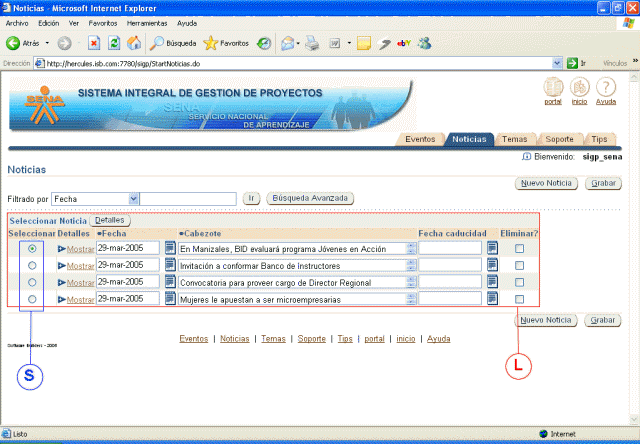Expand Mostrar details triangle for Mujeres row
Viewport: 640px width, 444px height.
62,299
